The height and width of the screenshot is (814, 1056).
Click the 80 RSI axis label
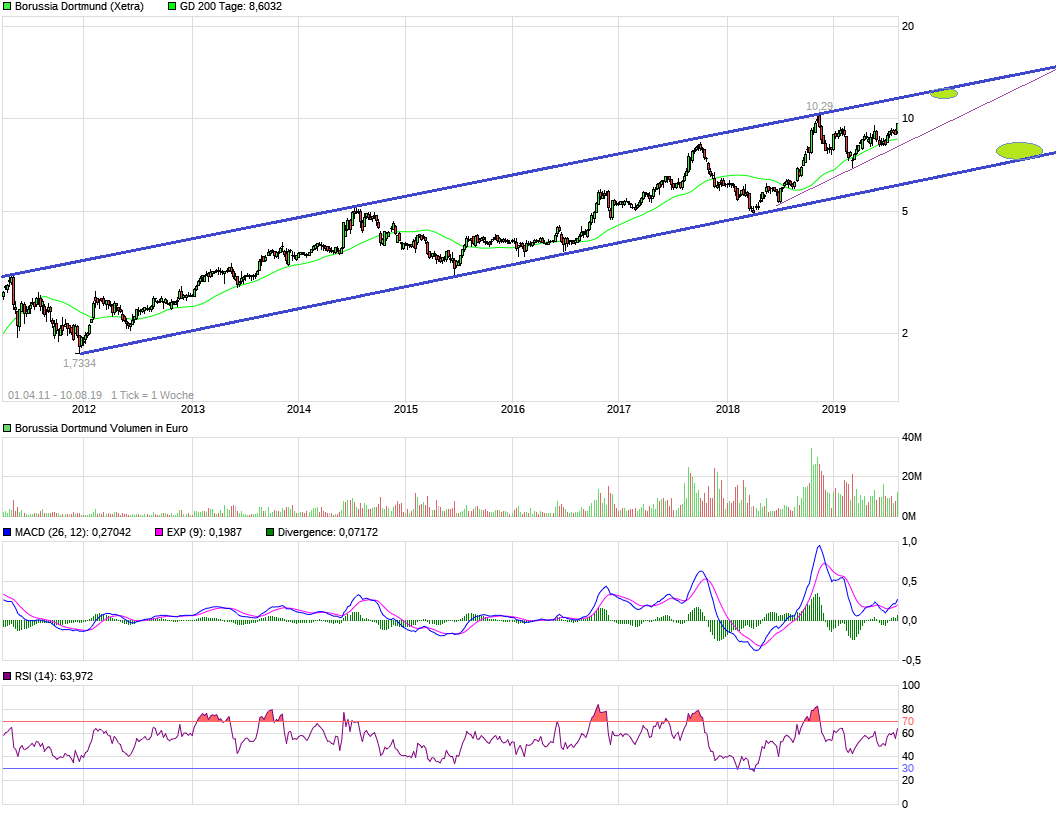coord(908,709)
